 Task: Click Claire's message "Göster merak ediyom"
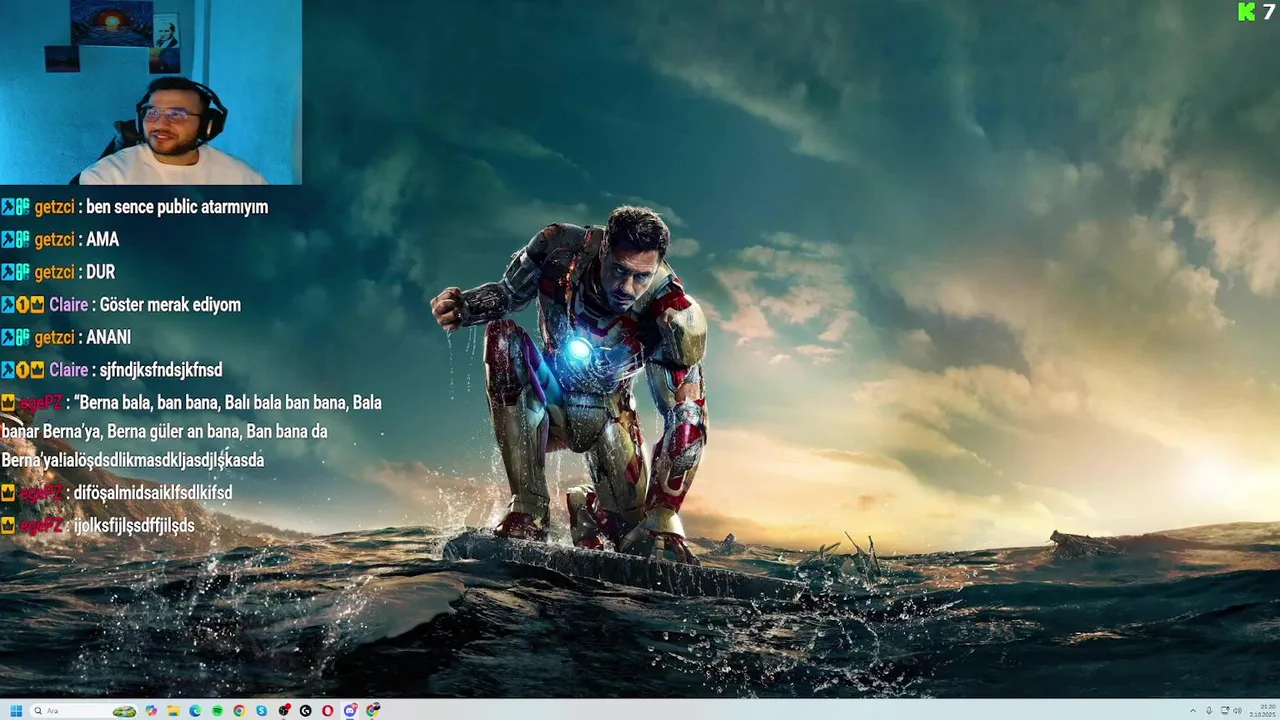pos(170,305)
